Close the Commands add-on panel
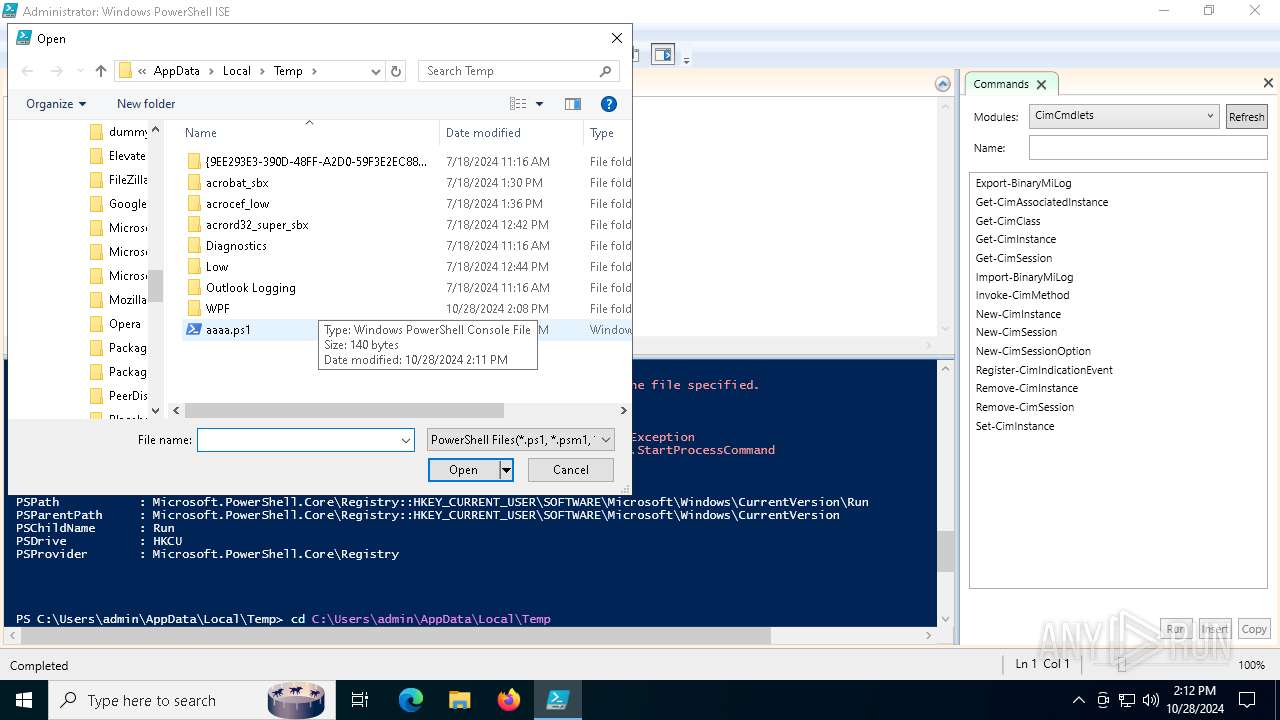Viewport: 1280px width, 720px height. 1268,83
